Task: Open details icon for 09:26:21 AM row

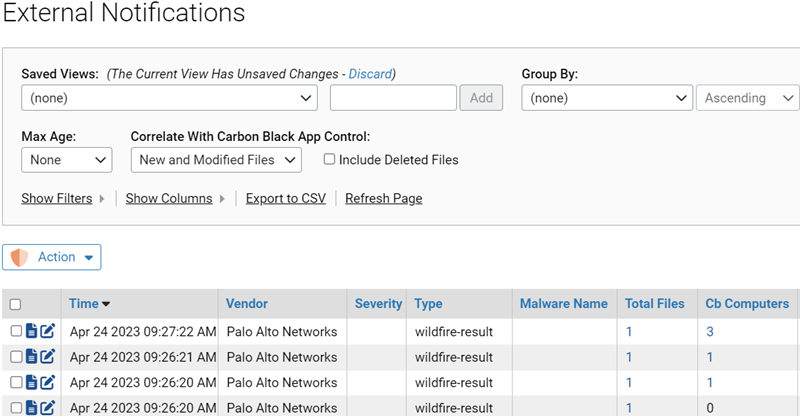Action: (32, 356)
